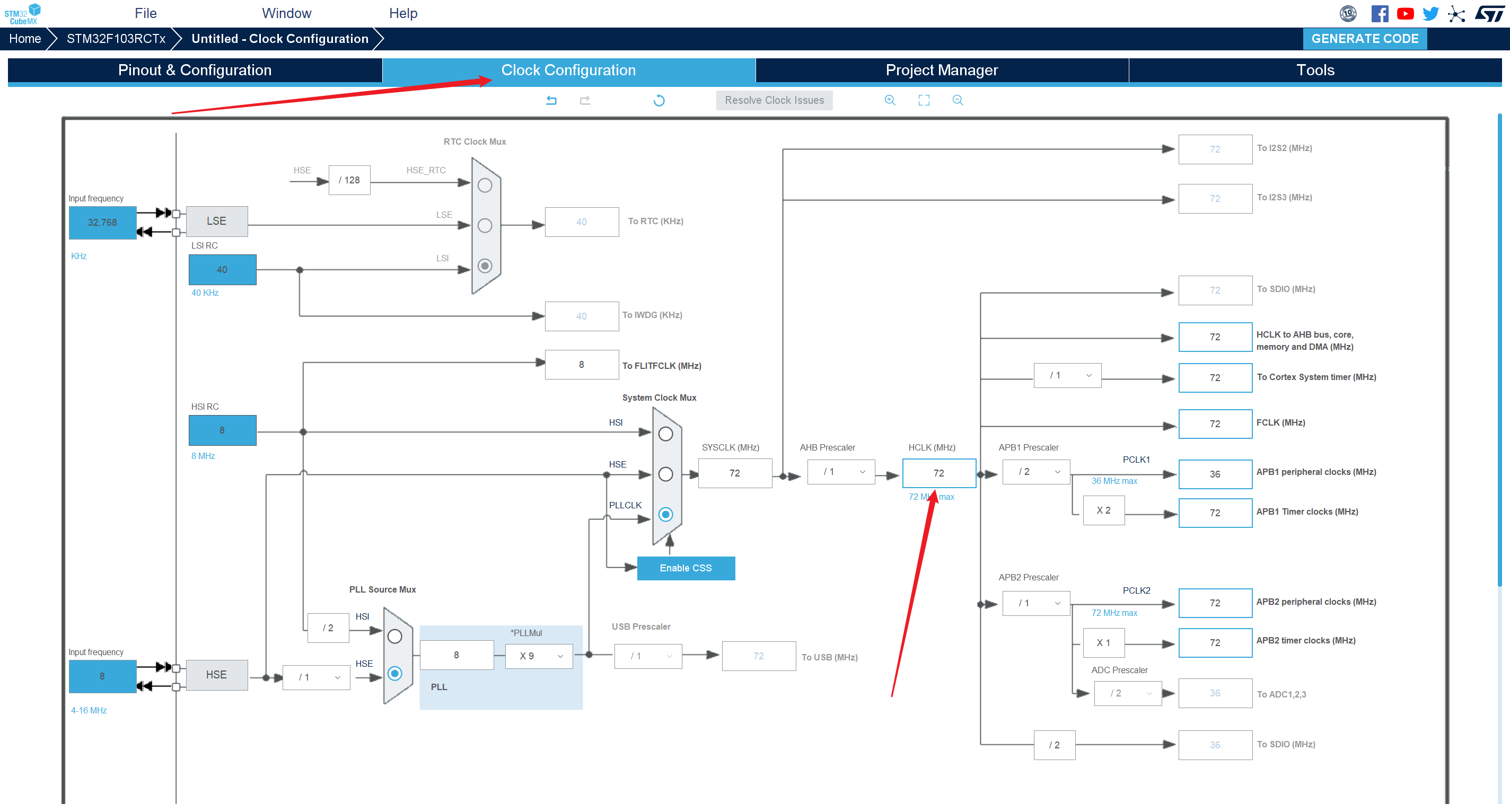This screenshot has height=812, width=1510.
Task: Switch to Project Manager tab
Action: point(942,70)
